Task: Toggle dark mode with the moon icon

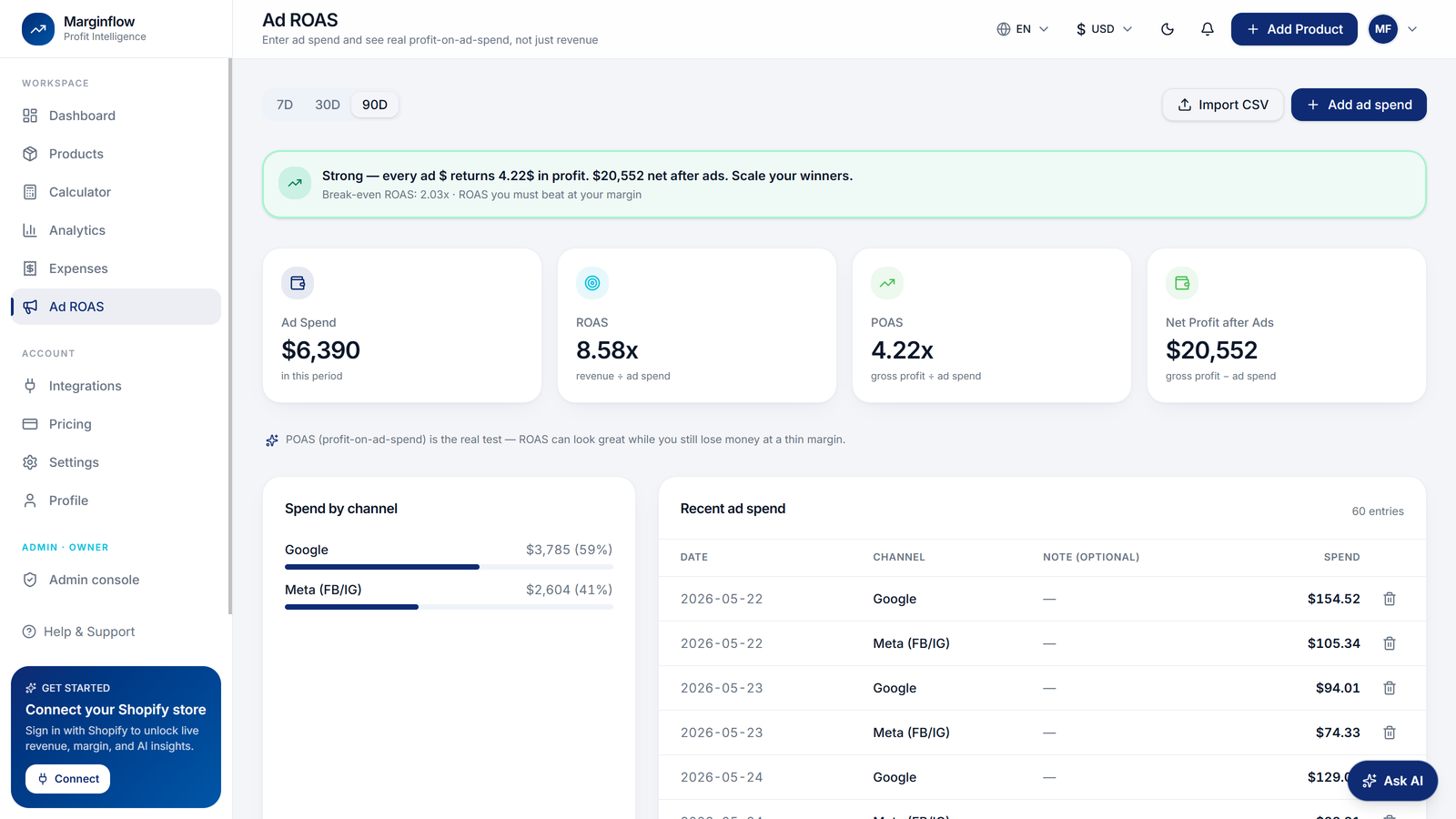Action: [1168, 29]
